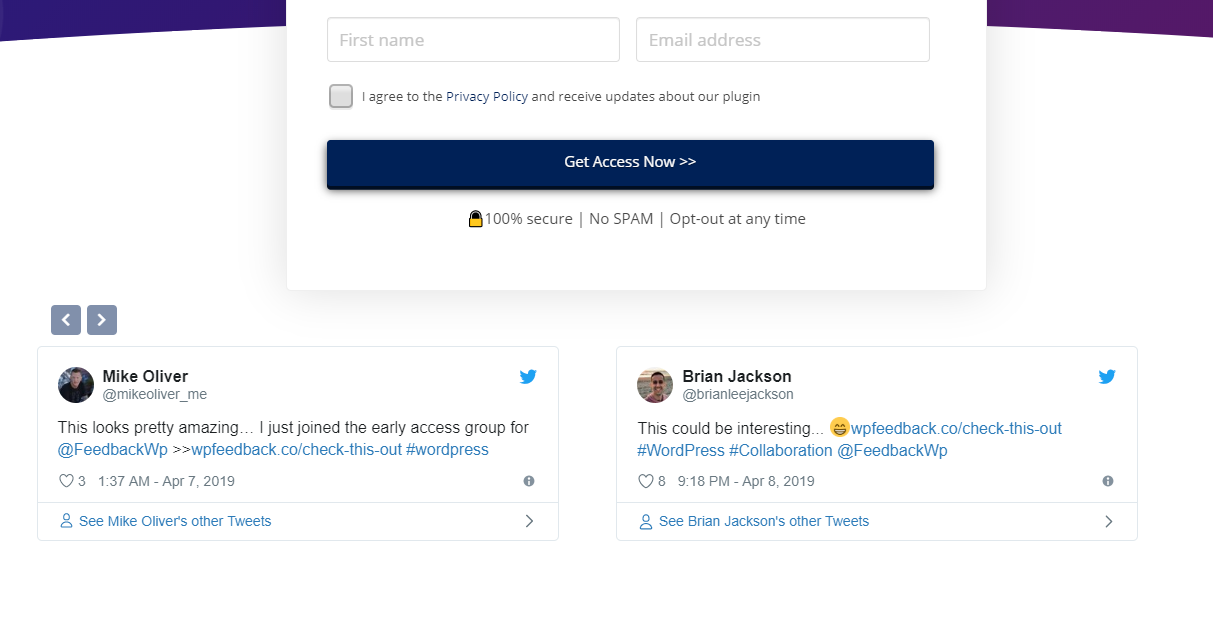Open @mikeoliver_me handle link
Viewport: 1213px width, 641px height.
(x=155, y=394)
